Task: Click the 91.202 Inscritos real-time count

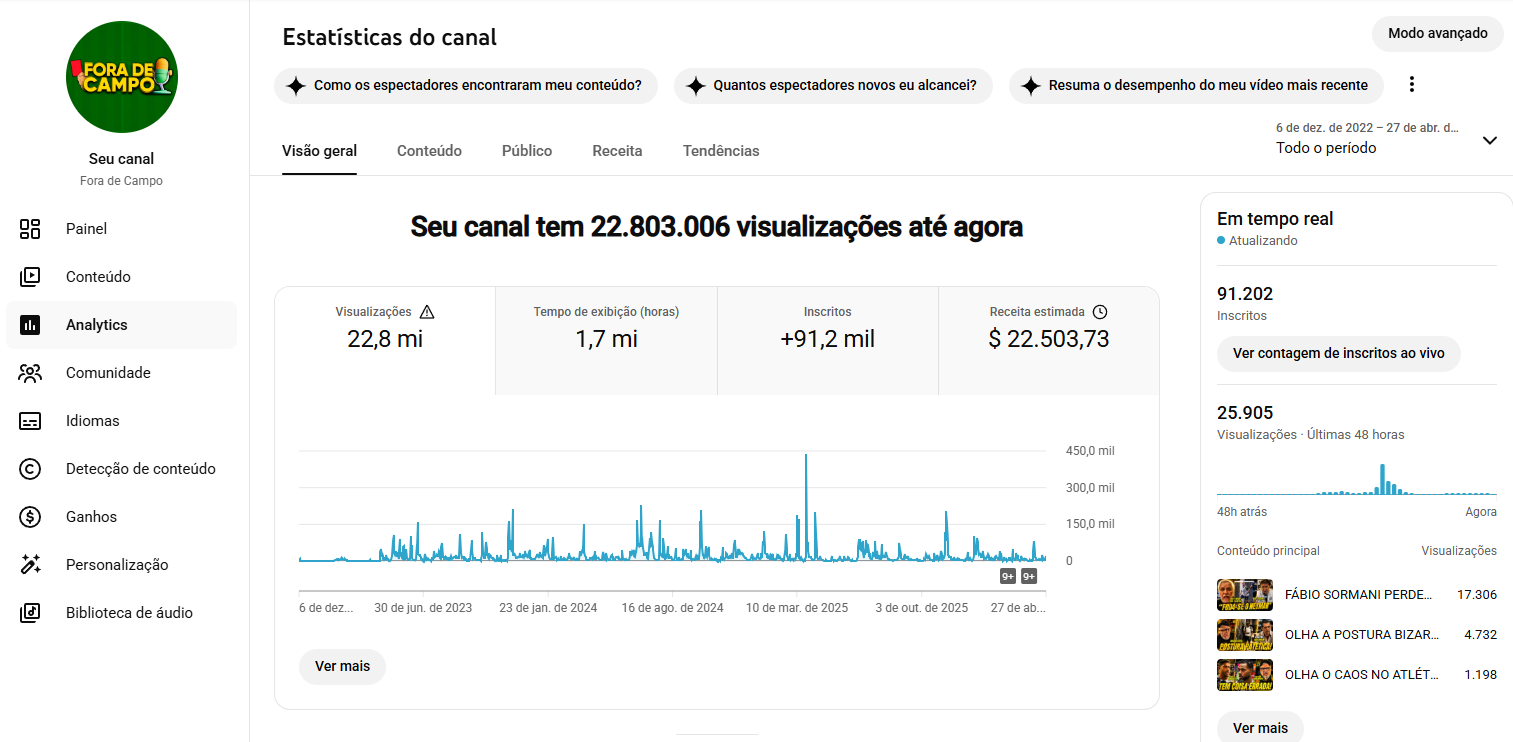Action: (x=1245, y=294)
